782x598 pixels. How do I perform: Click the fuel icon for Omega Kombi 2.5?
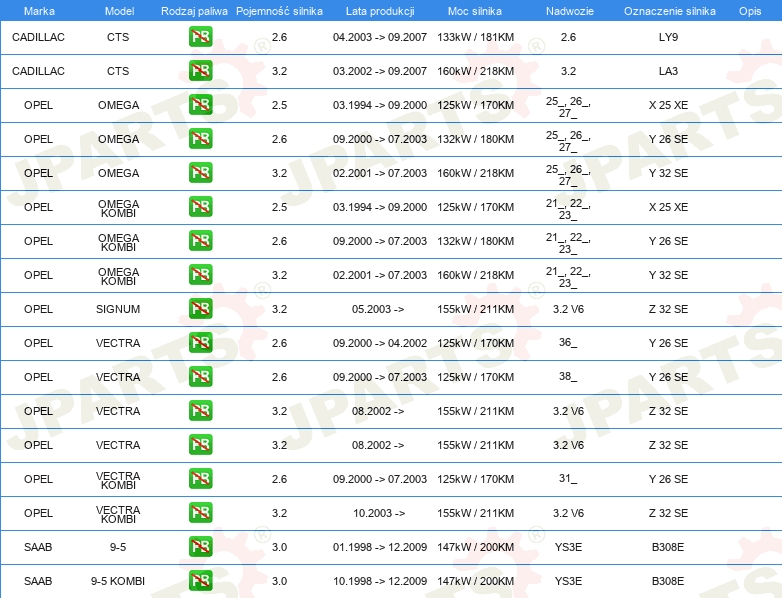pyautogui.click(x=200, y=206)
